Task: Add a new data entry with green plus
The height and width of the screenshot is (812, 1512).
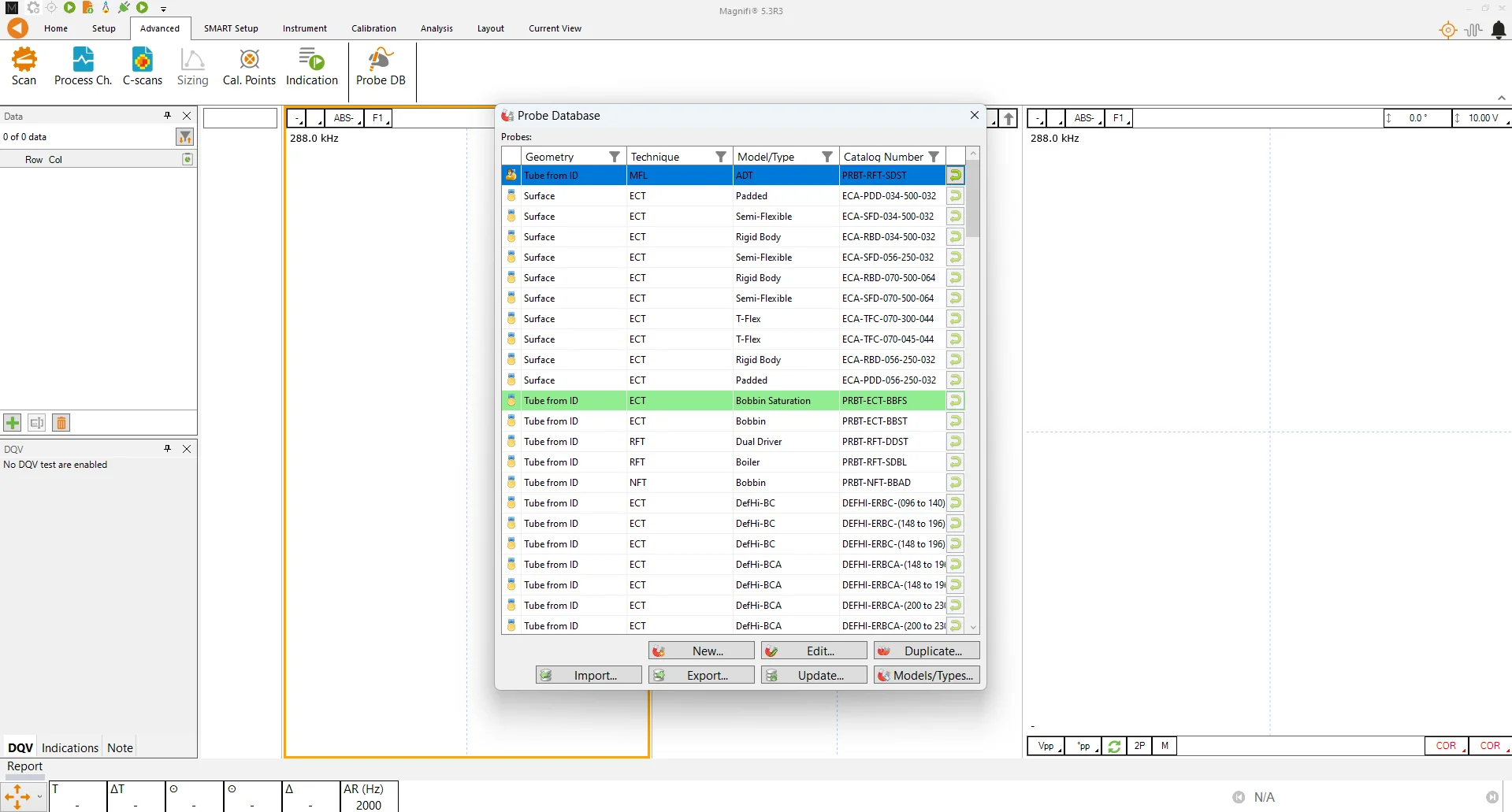Action: point(13,423)
